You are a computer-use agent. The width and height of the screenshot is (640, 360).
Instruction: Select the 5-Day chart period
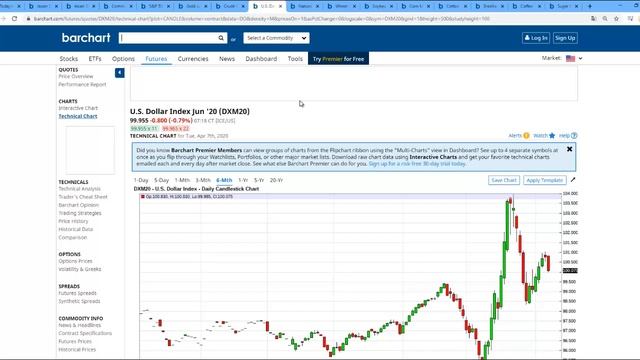coord(162,180)
